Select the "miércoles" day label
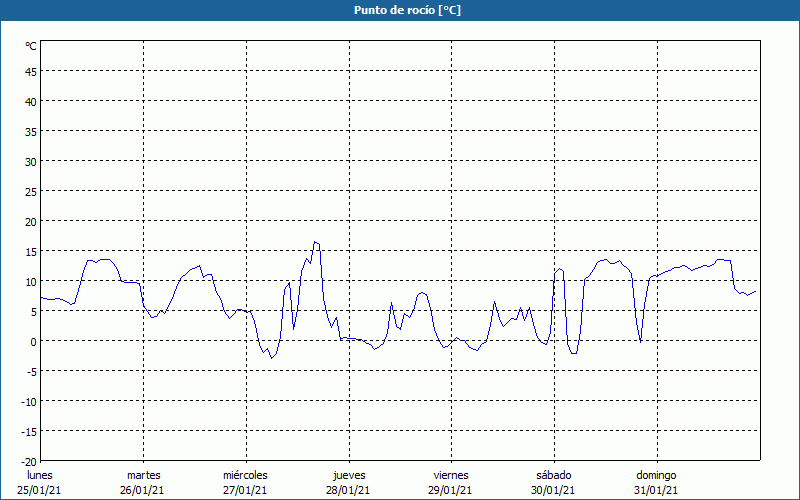 pos(245,475)
